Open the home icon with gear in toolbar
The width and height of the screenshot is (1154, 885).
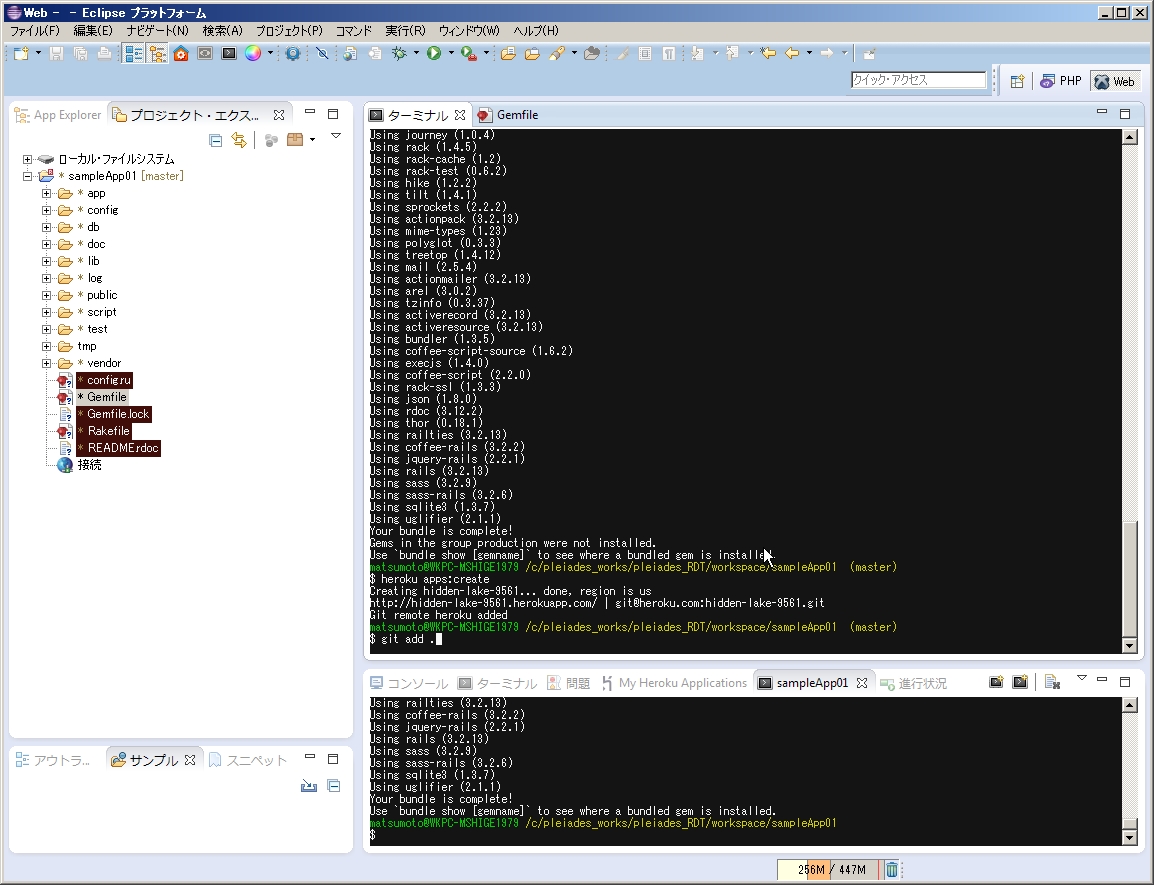181,54
